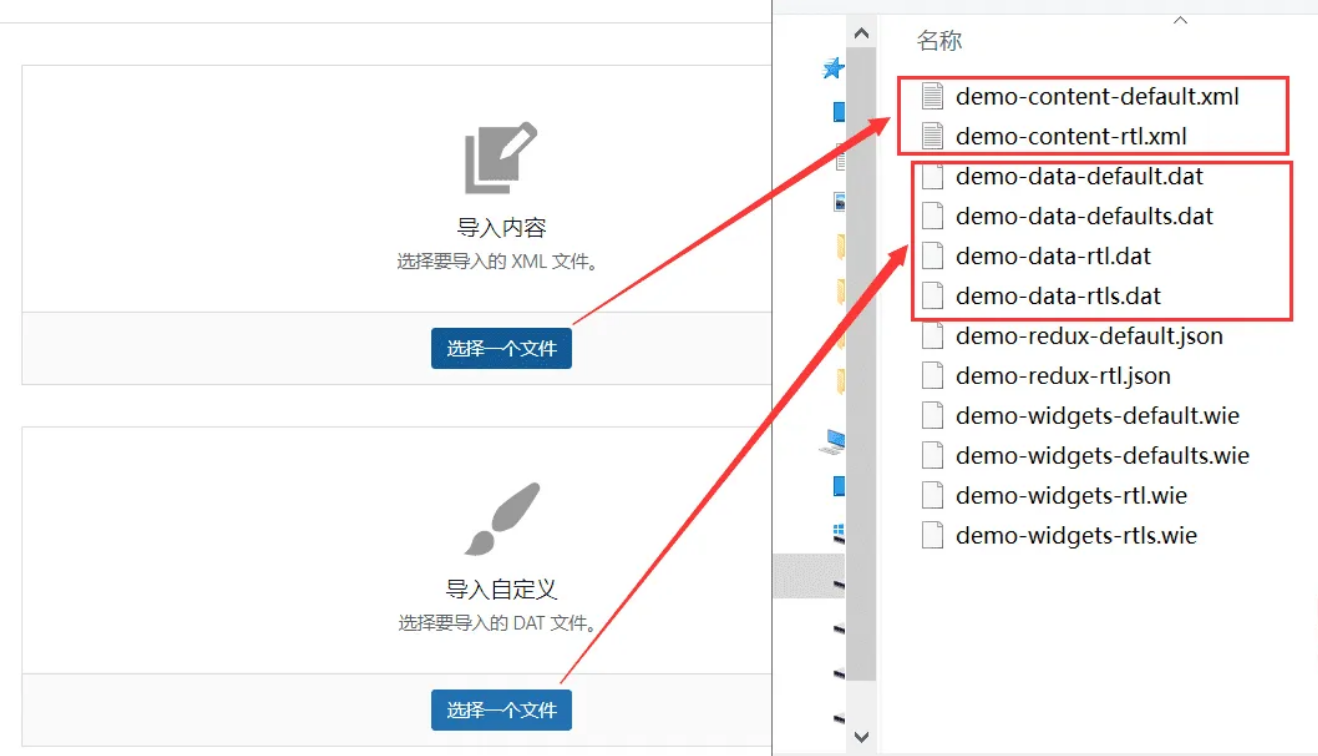Screen dimensions: 1318x756
Task: Click file icon of demo-data-rtls.dat
Action: [x=932, y=296]
